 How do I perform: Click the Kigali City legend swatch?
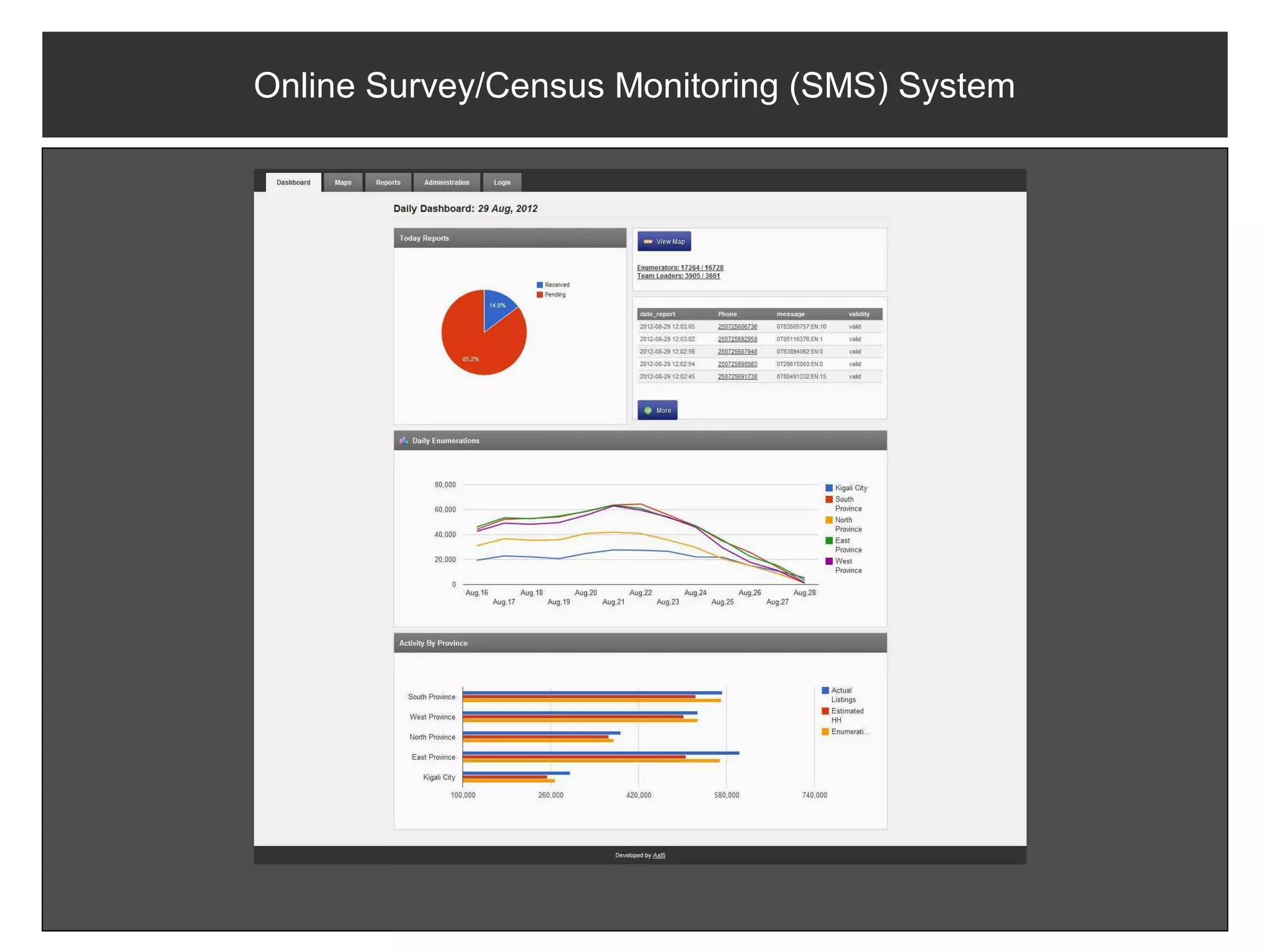(829, 488)
